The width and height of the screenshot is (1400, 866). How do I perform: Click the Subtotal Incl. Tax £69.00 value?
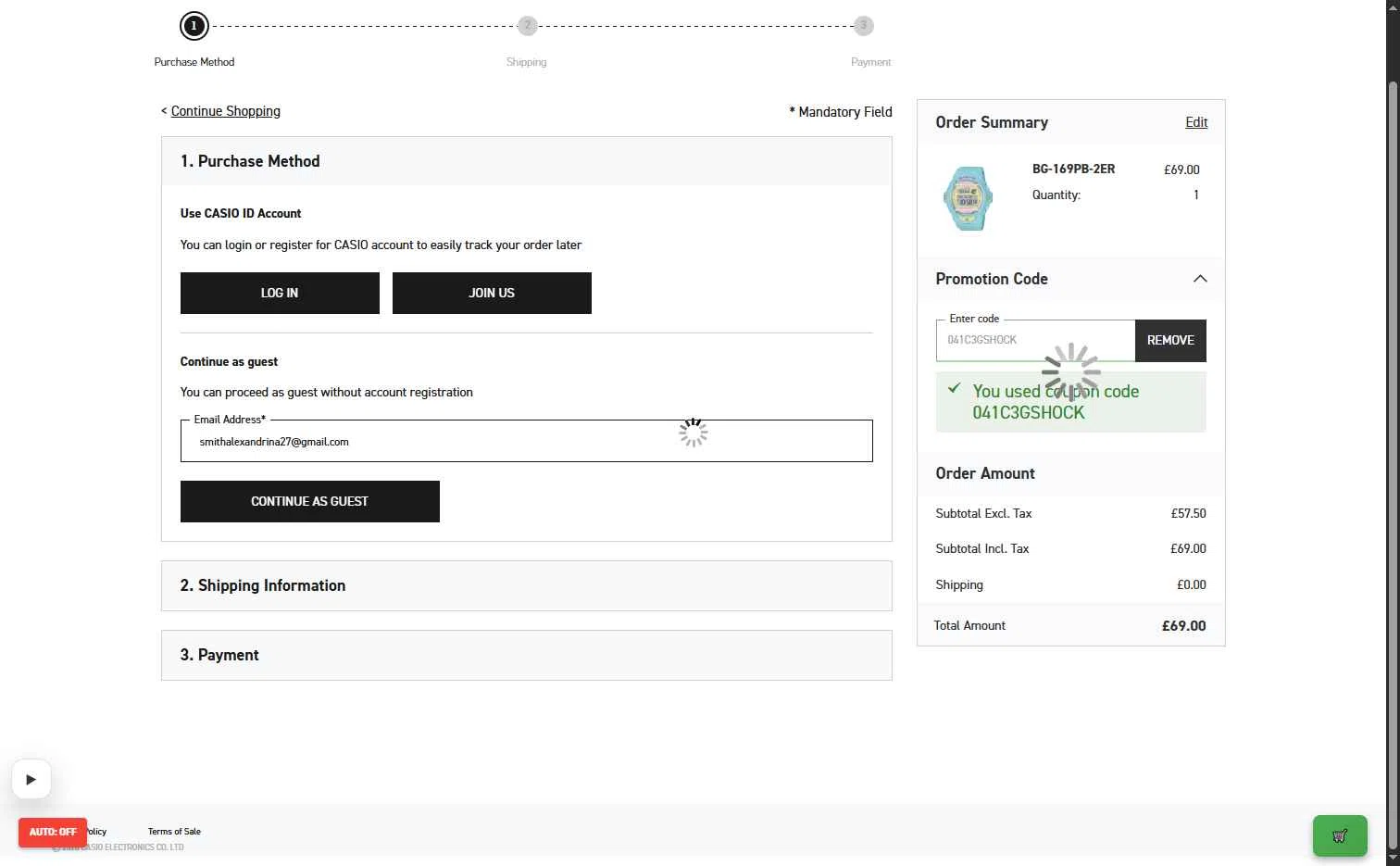click(1188, 548)
